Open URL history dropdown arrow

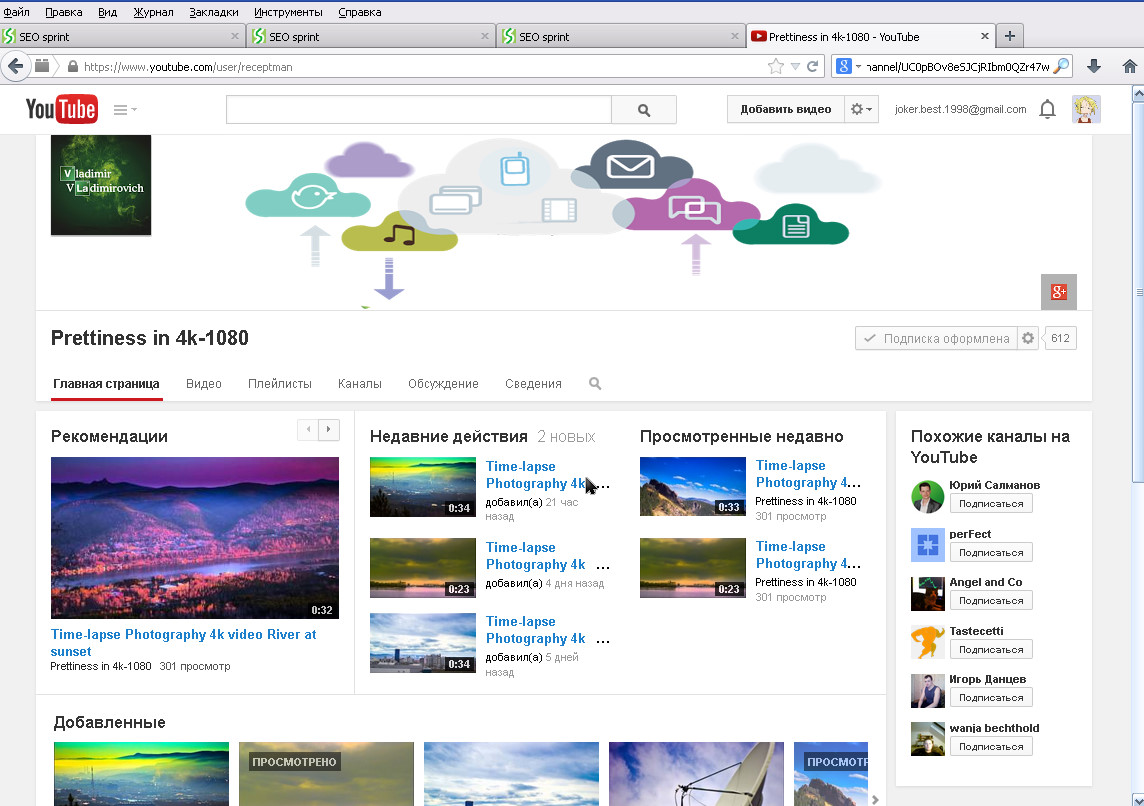pyautogui.click(x=795, y=66)
